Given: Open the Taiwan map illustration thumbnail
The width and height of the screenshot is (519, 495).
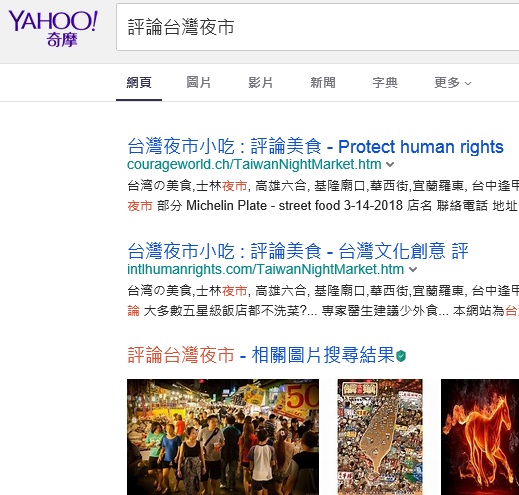Looking at the screenshot, I should pos(380,437).
